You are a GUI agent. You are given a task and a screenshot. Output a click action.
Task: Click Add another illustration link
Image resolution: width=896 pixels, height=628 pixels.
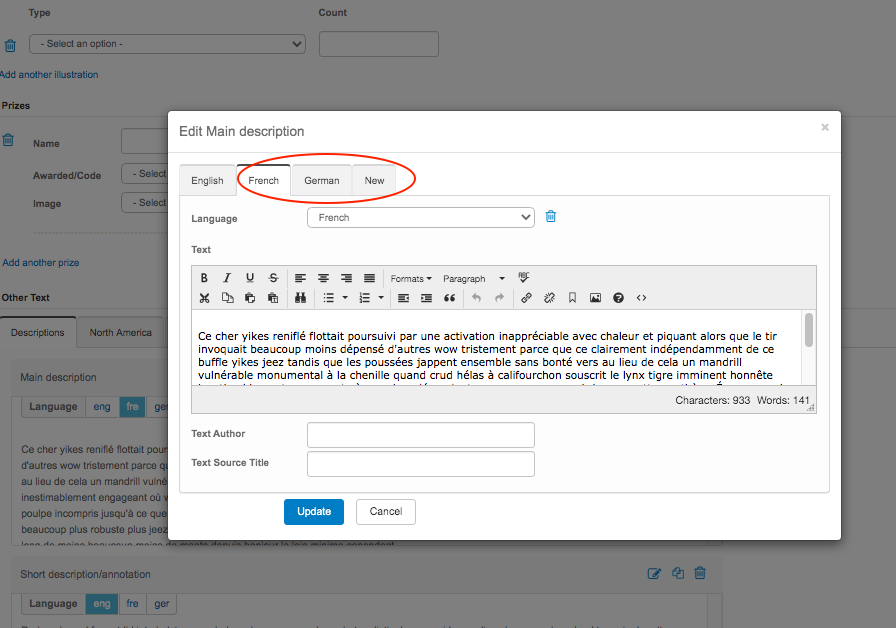(49, 75)
